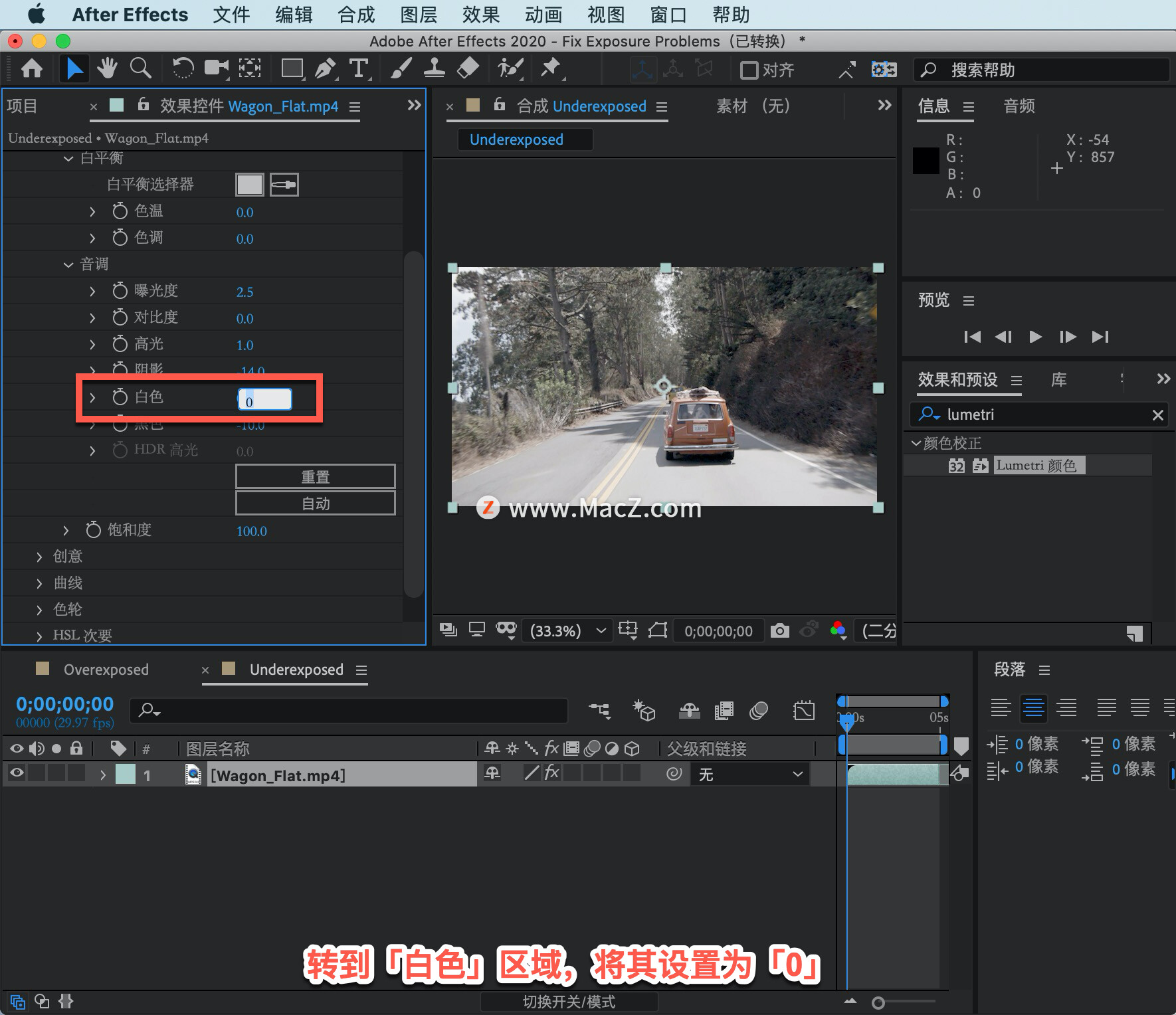Enable motion blur for timeline layers
This screenshot has height=1015, width=1176.
tap(759, 711)
